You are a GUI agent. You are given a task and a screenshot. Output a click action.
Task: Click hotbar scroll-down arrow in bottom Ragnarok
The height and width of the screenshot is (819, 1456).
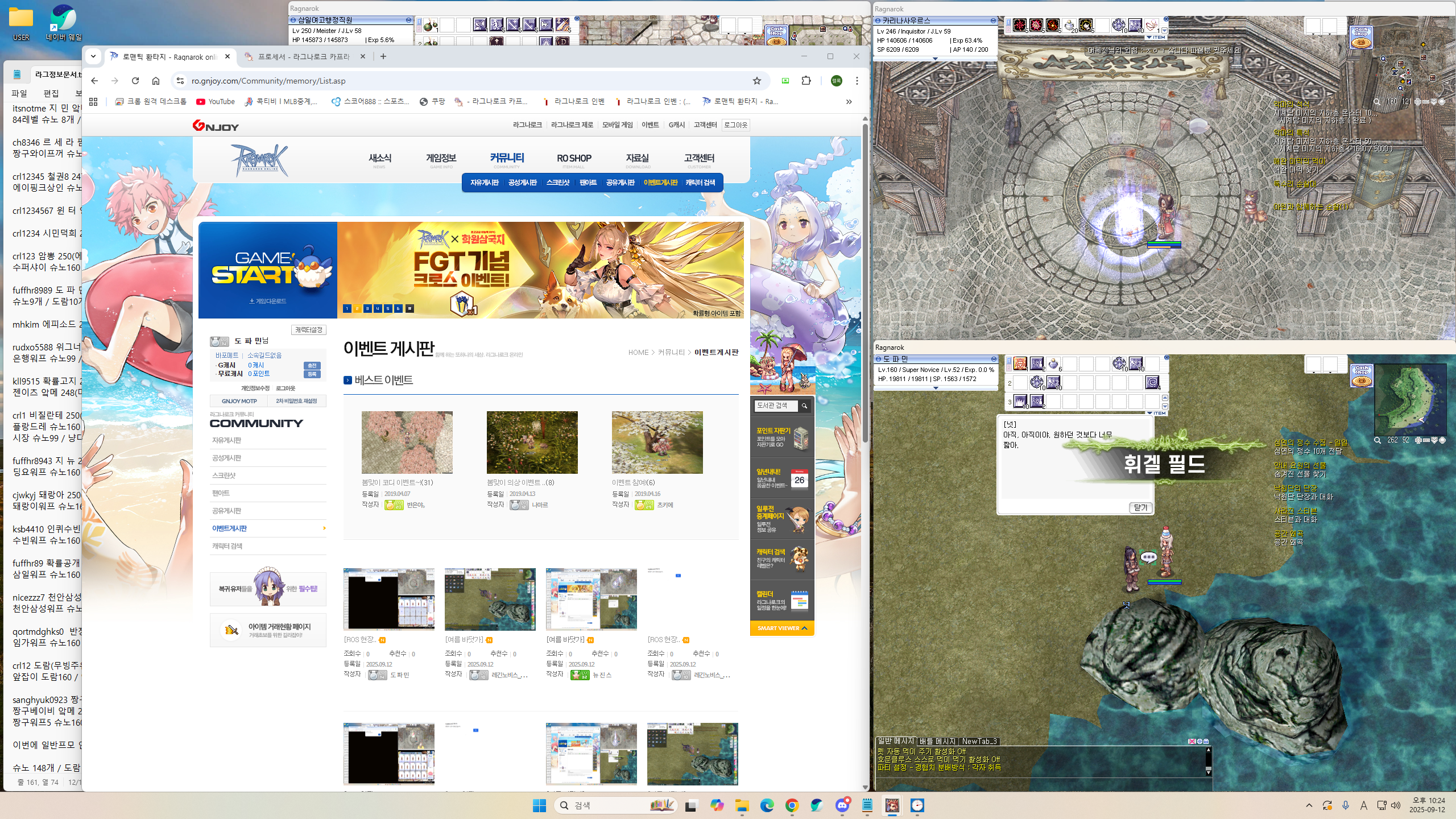pyautogui.click(x=1165, y=406)
